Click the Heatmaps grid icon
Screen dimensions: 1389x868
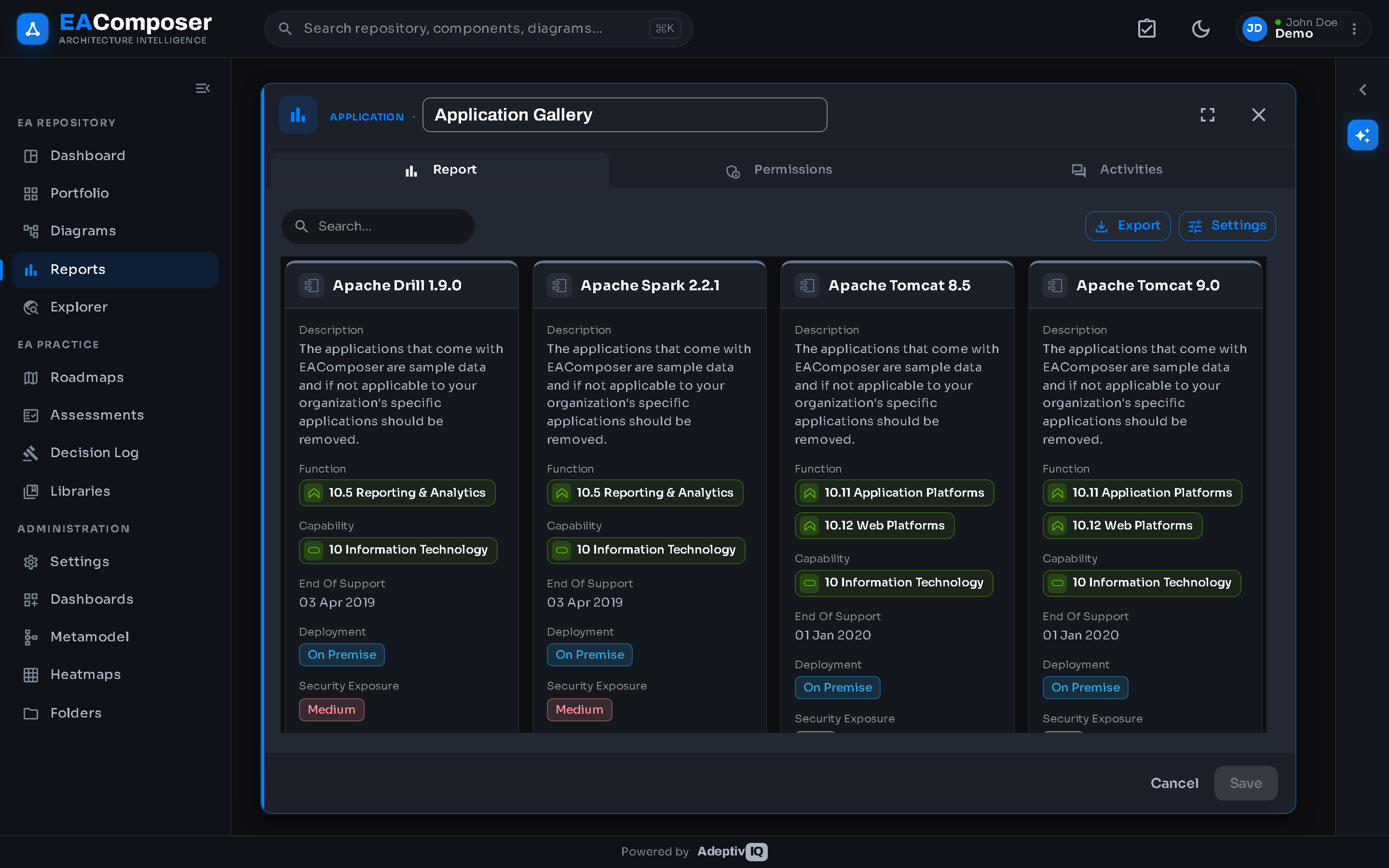[x=31, y=675]
